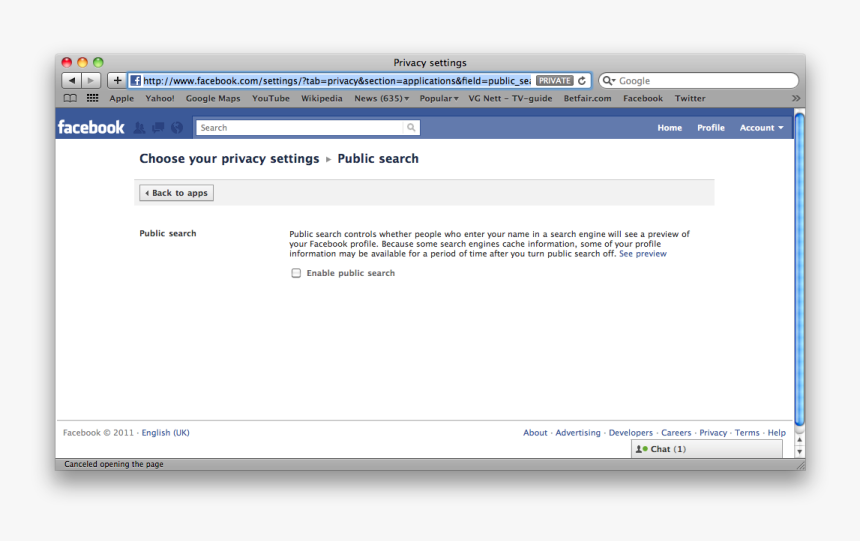Click the 'Canceled opening the page' status text
This screenshot has height=541, width=860.
[114, 464]
